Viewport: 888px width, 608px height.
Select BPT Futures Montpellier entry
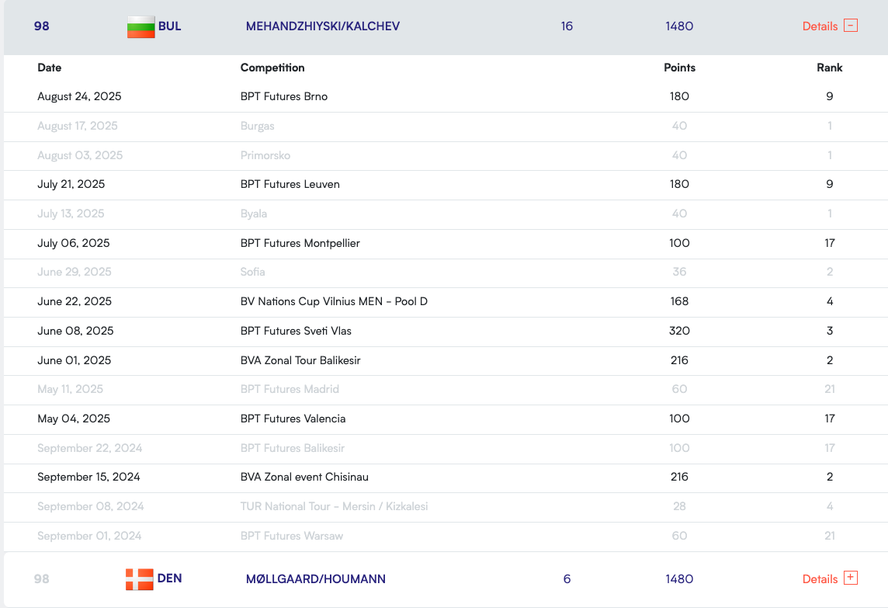(300, 243)
